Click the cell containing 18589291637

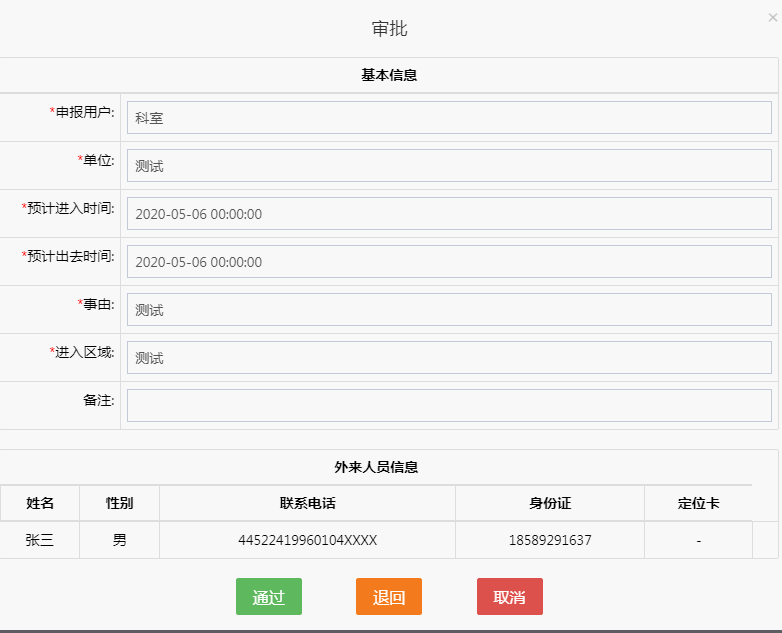[x=549, y=540]
